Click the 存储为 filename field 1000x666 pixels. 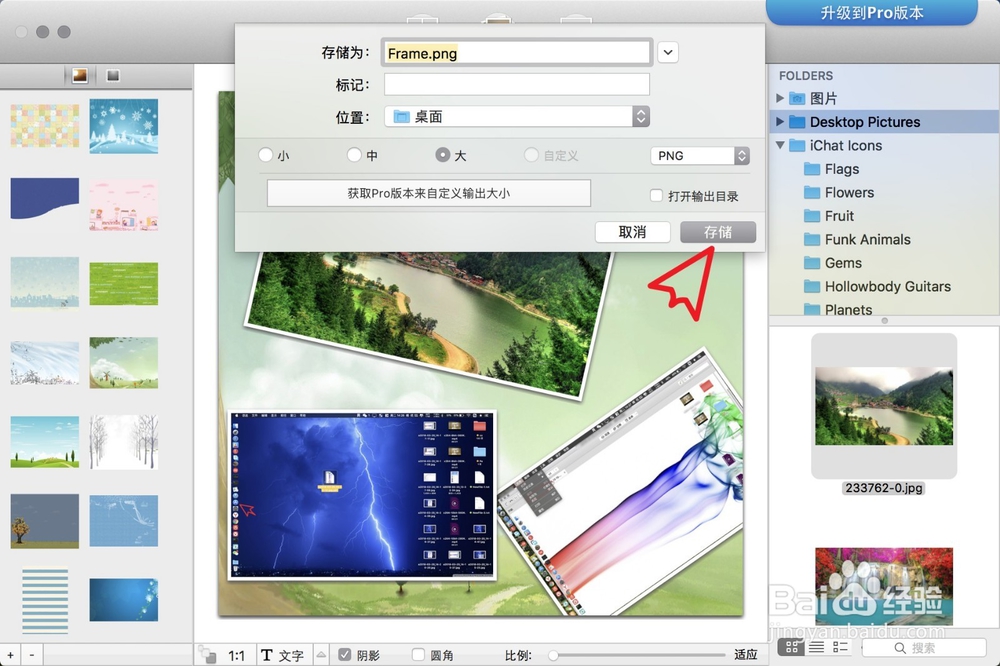pyautogui.click(x=517, y=52)
